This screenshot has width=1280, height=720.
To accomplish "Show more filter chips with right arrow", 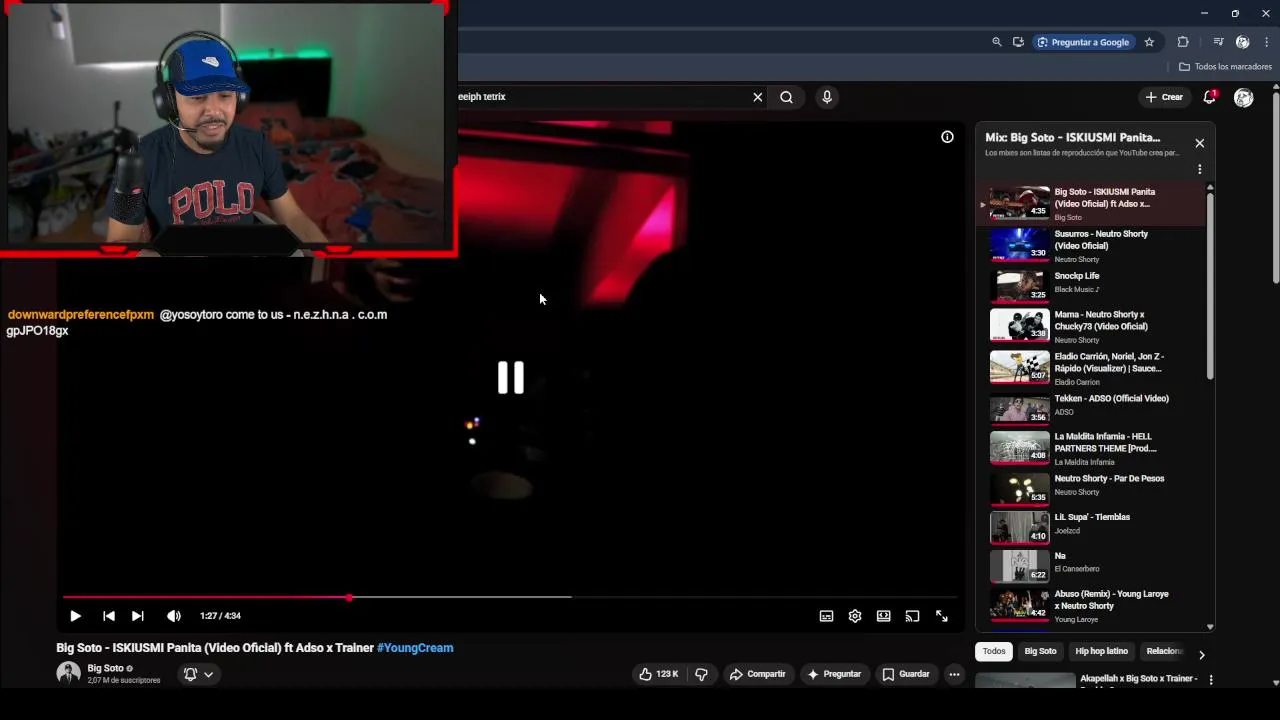I will (1201, 655).
